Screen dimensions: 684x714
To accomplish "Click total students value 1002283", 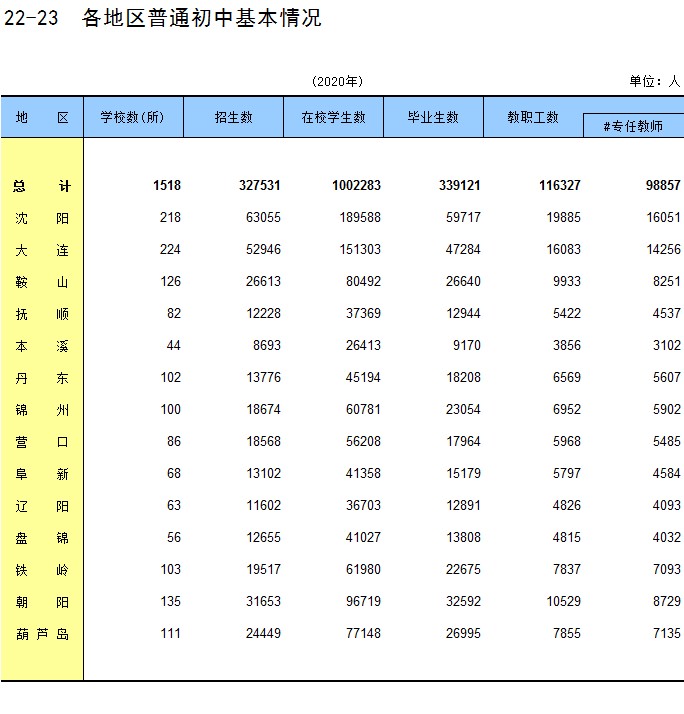I will pos(356,185).
